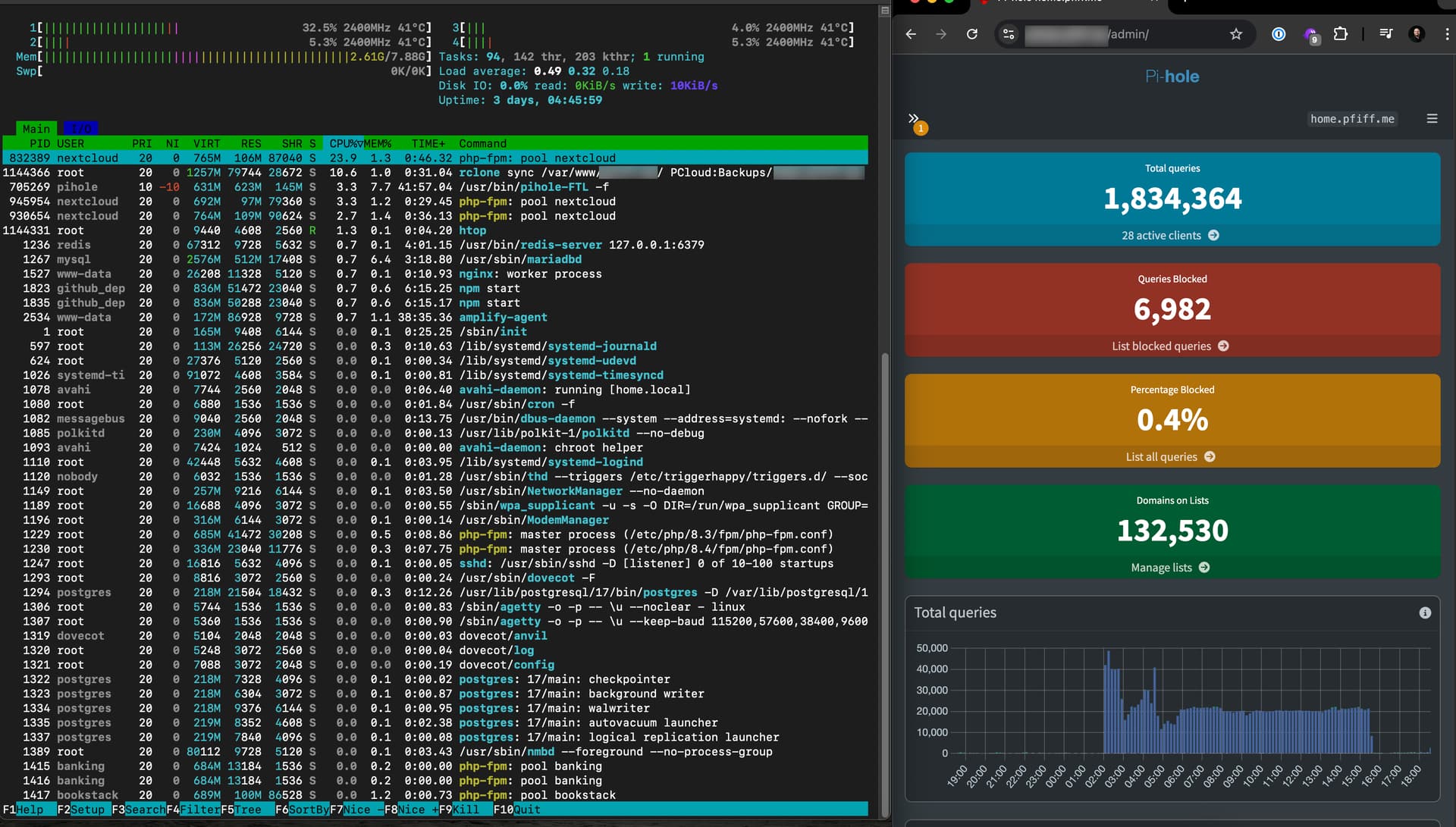Show info for Total queries chart
The height and width of the screenshot is (827, 1456).
pos(1425,613)
